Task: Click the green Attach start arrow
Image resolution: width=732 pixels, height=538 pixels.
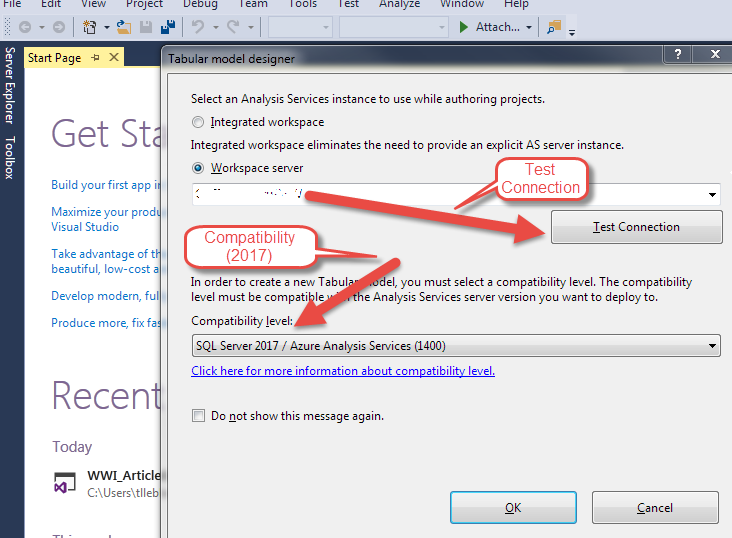Action: point(464,27)
